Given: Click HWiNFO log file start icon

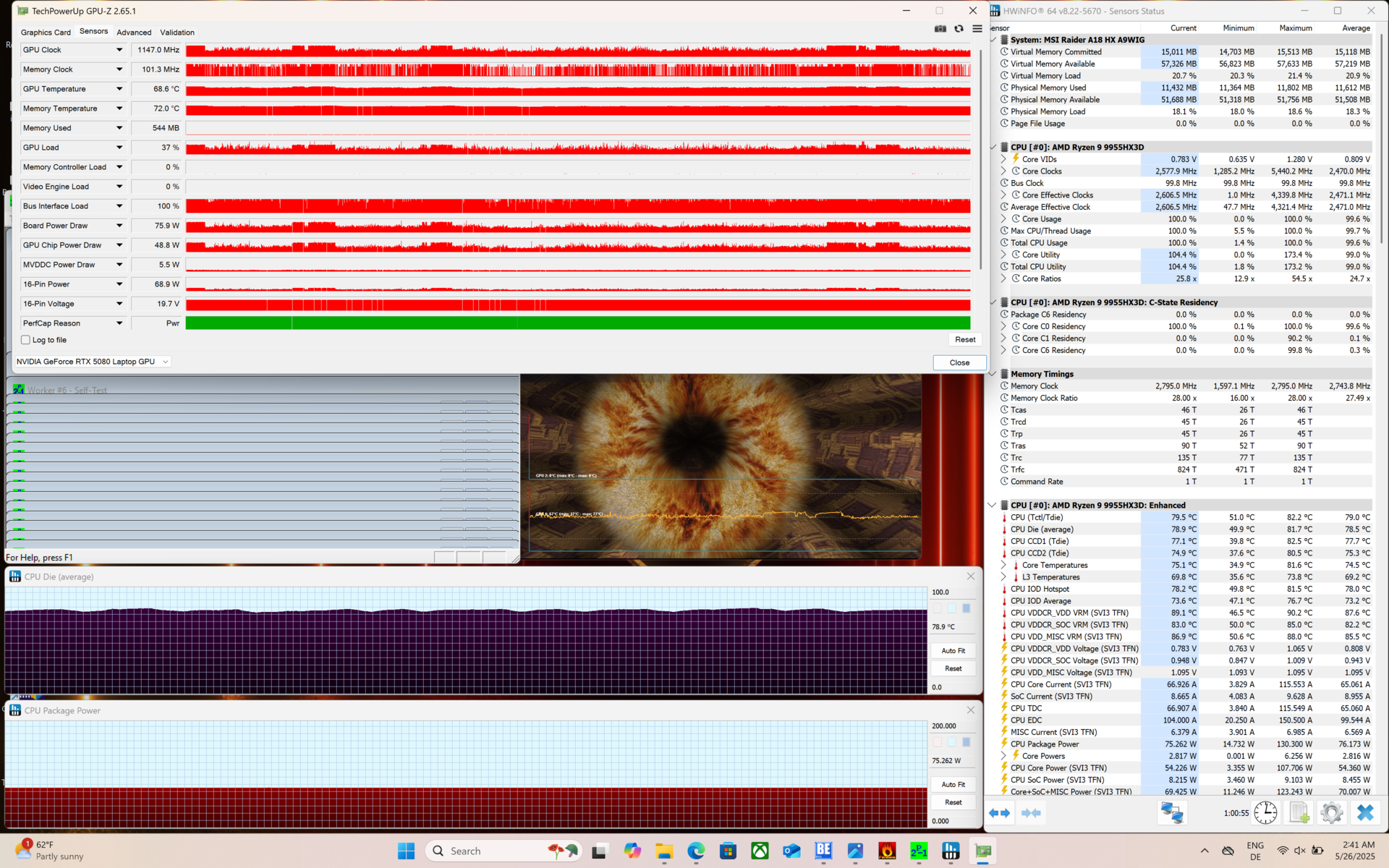Looking at the screenshot, I should click(x=1299, y=813).
